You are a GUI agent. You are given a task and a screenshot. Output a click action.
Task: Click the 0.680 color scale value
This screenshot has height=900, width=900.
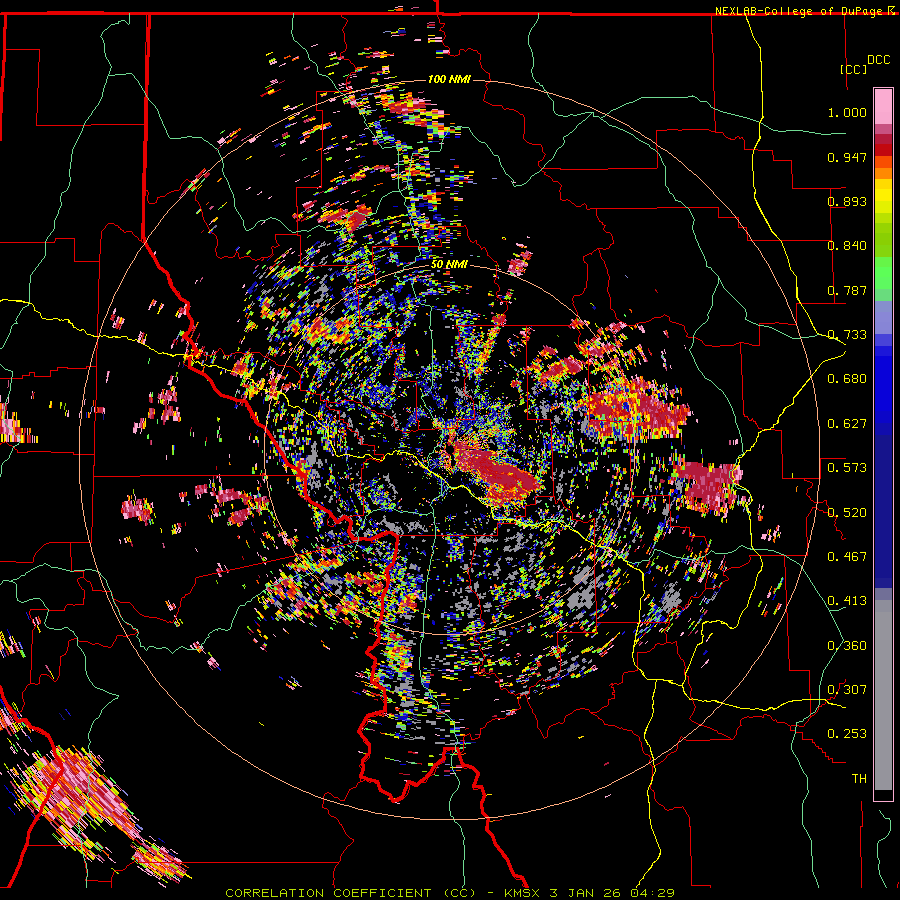coord(847,379)
